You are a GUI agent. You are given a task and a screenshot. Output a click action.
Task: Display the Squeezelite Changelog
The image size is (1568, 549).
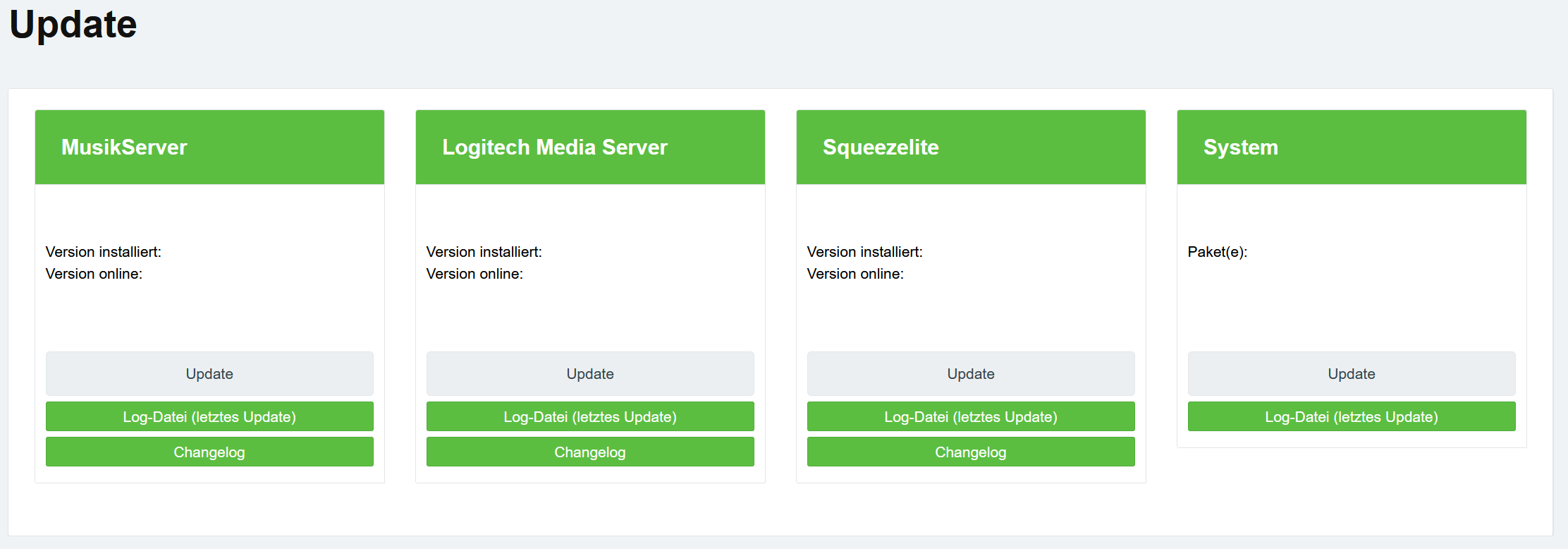click(x=971, y=452)
